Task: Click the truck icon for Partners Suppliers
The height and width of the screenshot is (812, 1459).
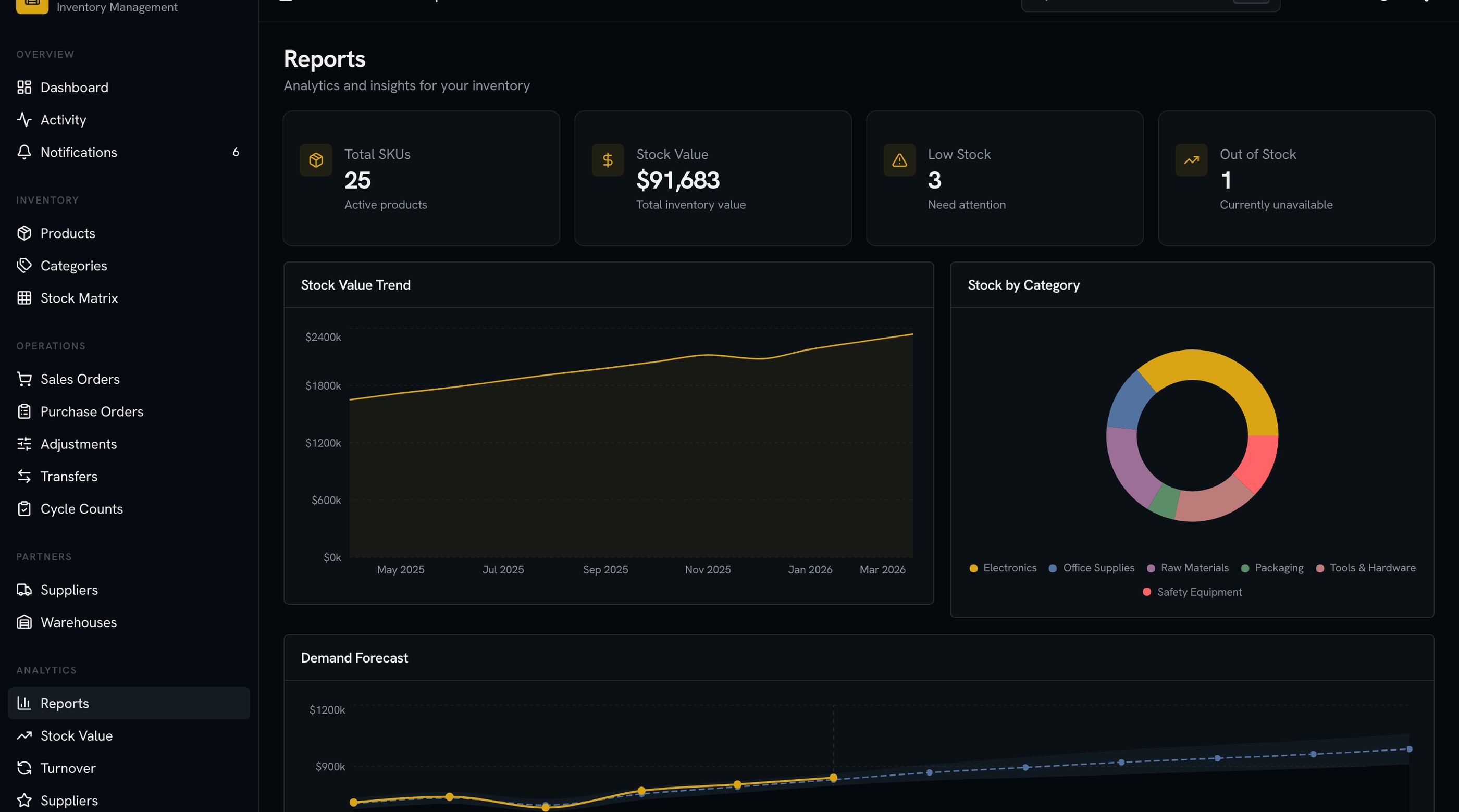Action: pyautogui.click(x=24, y=590)
